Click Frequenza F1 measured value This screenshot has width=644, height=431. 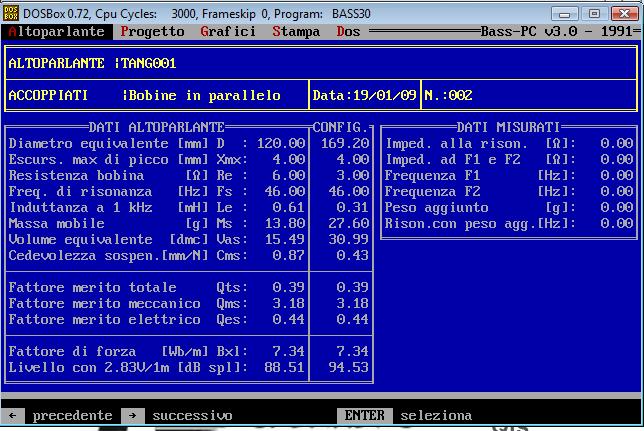point(617,175)
